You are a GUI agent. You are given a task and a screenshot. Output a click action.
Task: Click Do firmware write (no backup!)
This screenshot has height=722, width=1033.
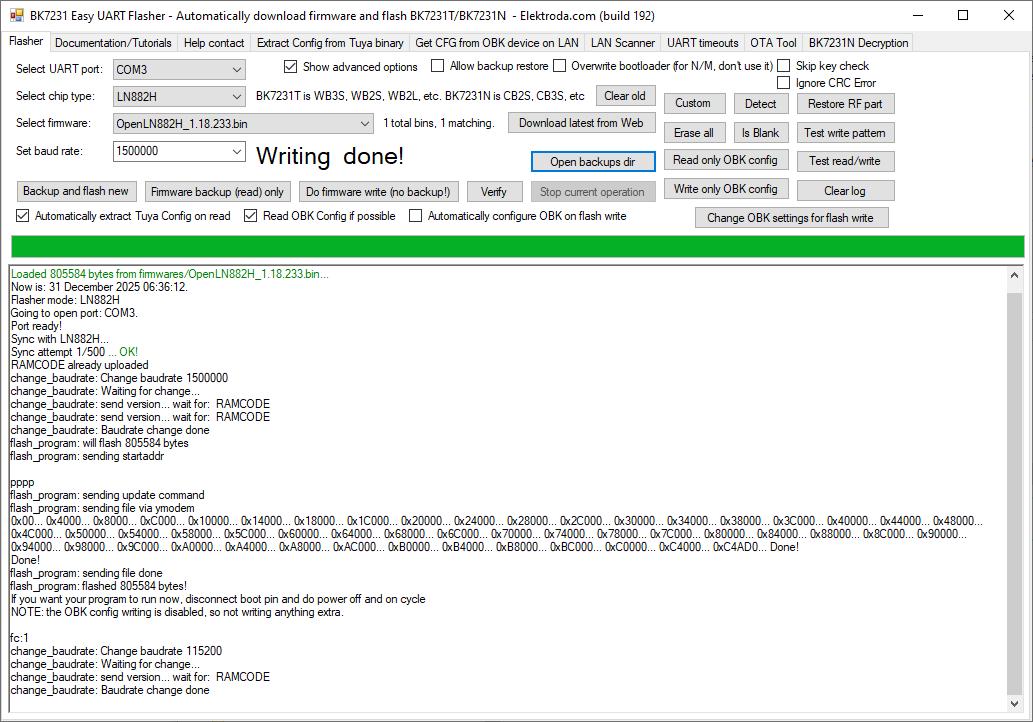[x=378, y=192]
